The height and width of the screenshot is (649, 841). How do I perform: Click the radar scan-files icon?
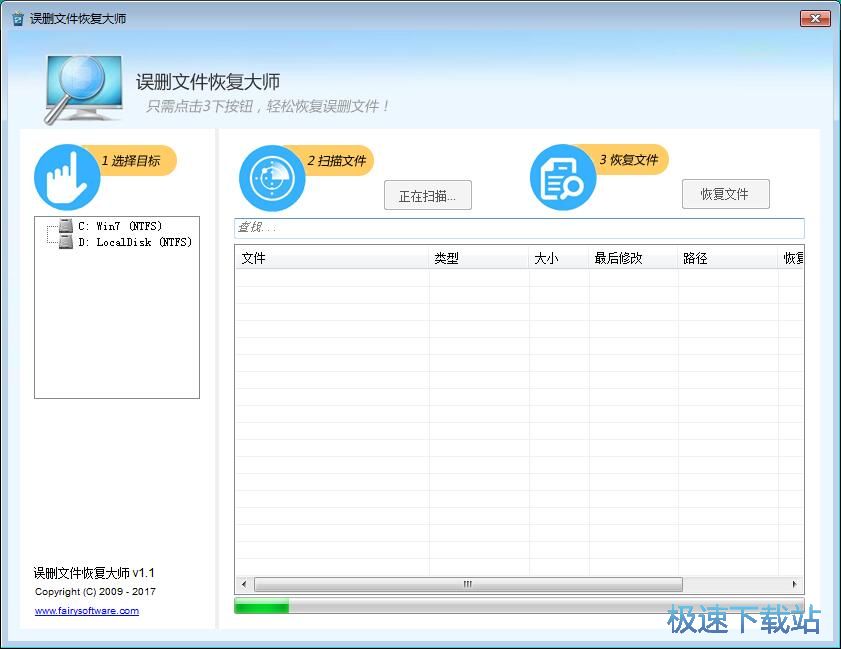click(272, 178)
